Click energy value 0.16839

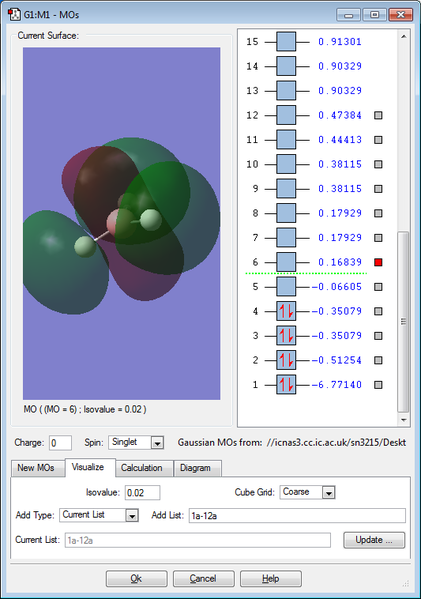pos(340,262)
